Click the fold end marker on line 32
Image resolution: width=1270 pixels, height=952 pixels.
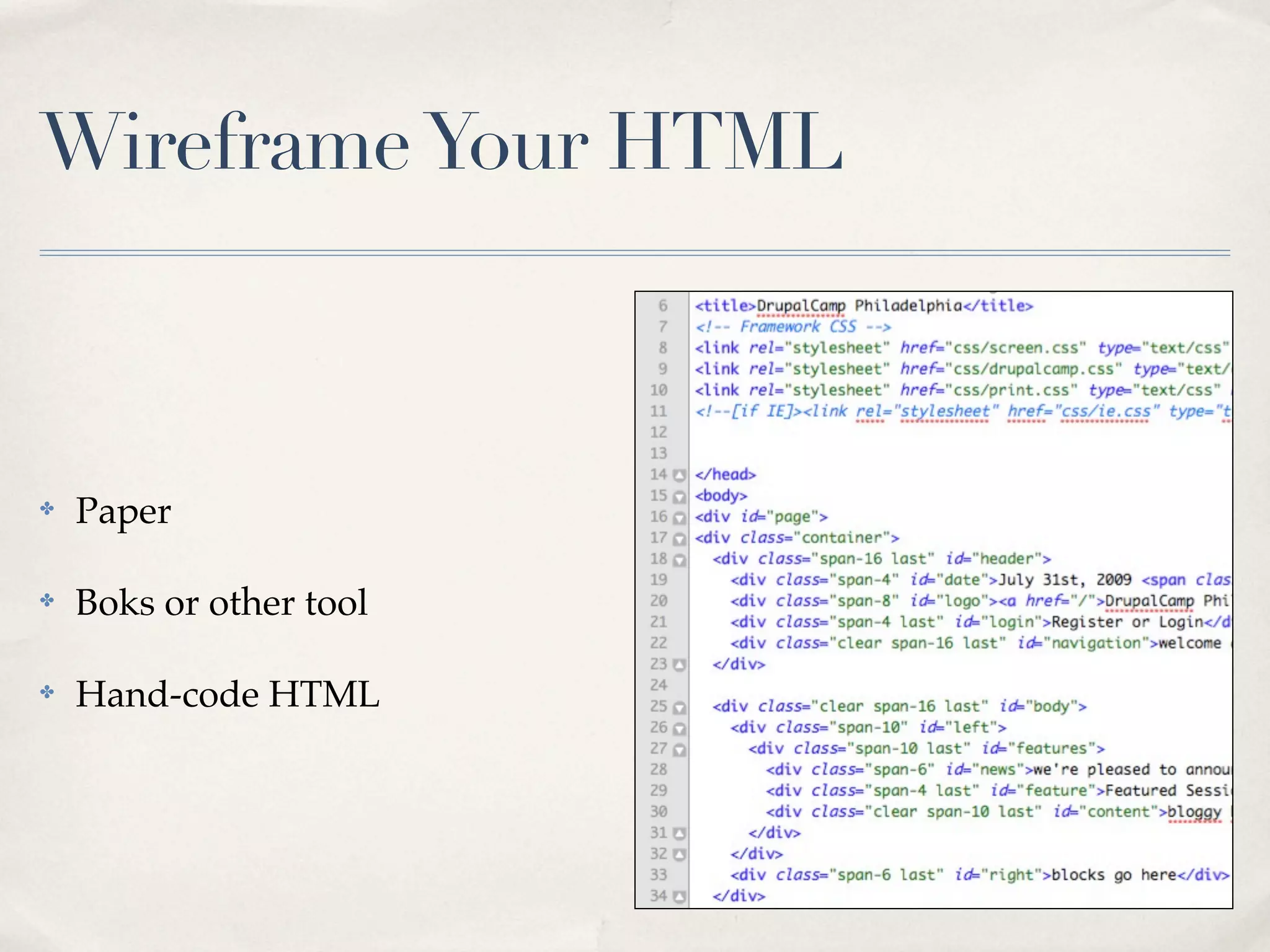(680, 855)
